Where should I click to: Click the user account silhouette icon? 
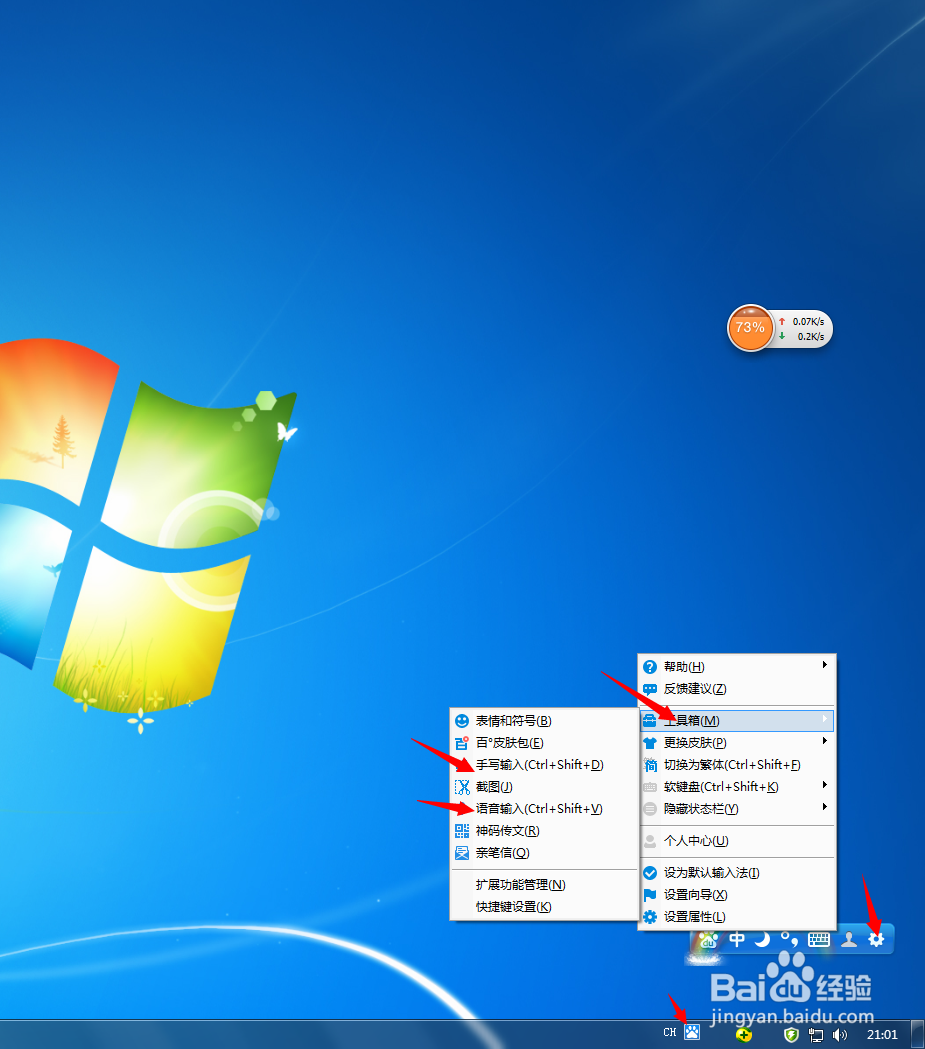click(849, 939)
